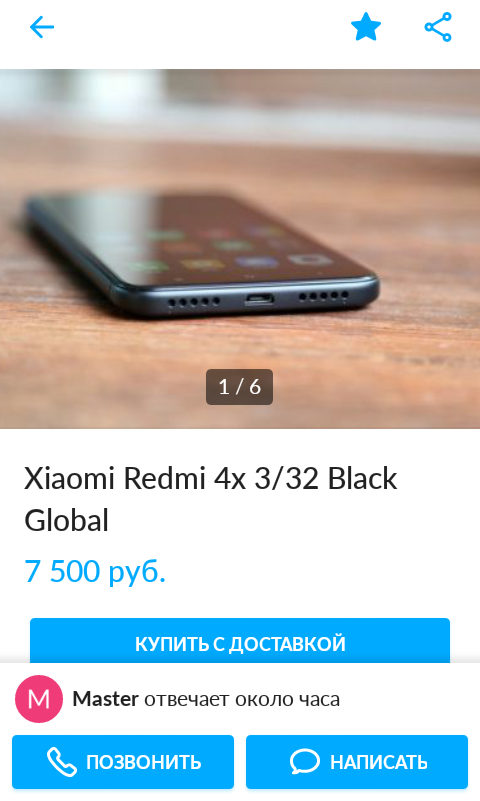
Task: Select the Xiaomi Redmi 4x listing title
Action: [210, 499]
